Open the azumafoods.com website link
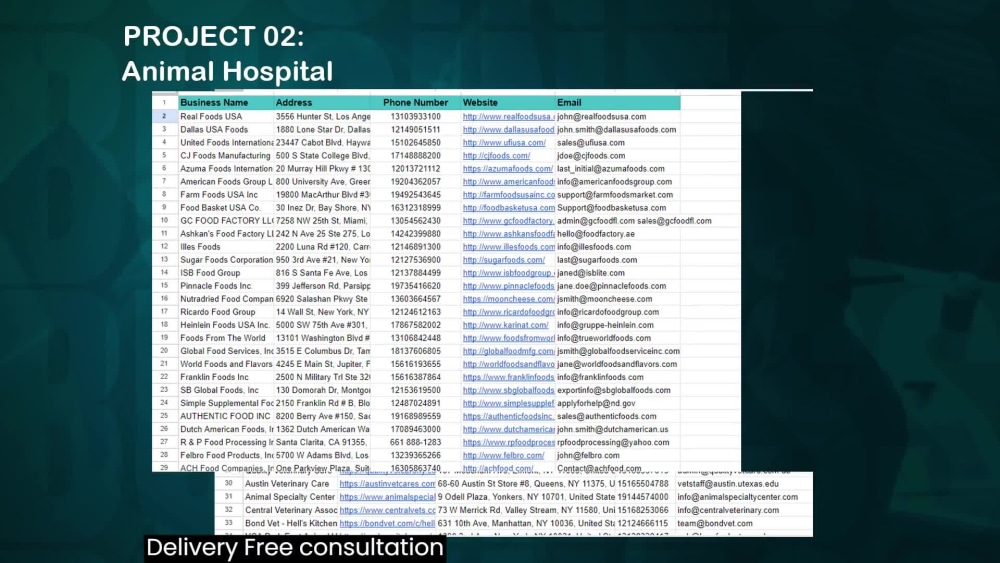Image resolution: width=1000 pixels, height=563 pixels. click(508, 169)
